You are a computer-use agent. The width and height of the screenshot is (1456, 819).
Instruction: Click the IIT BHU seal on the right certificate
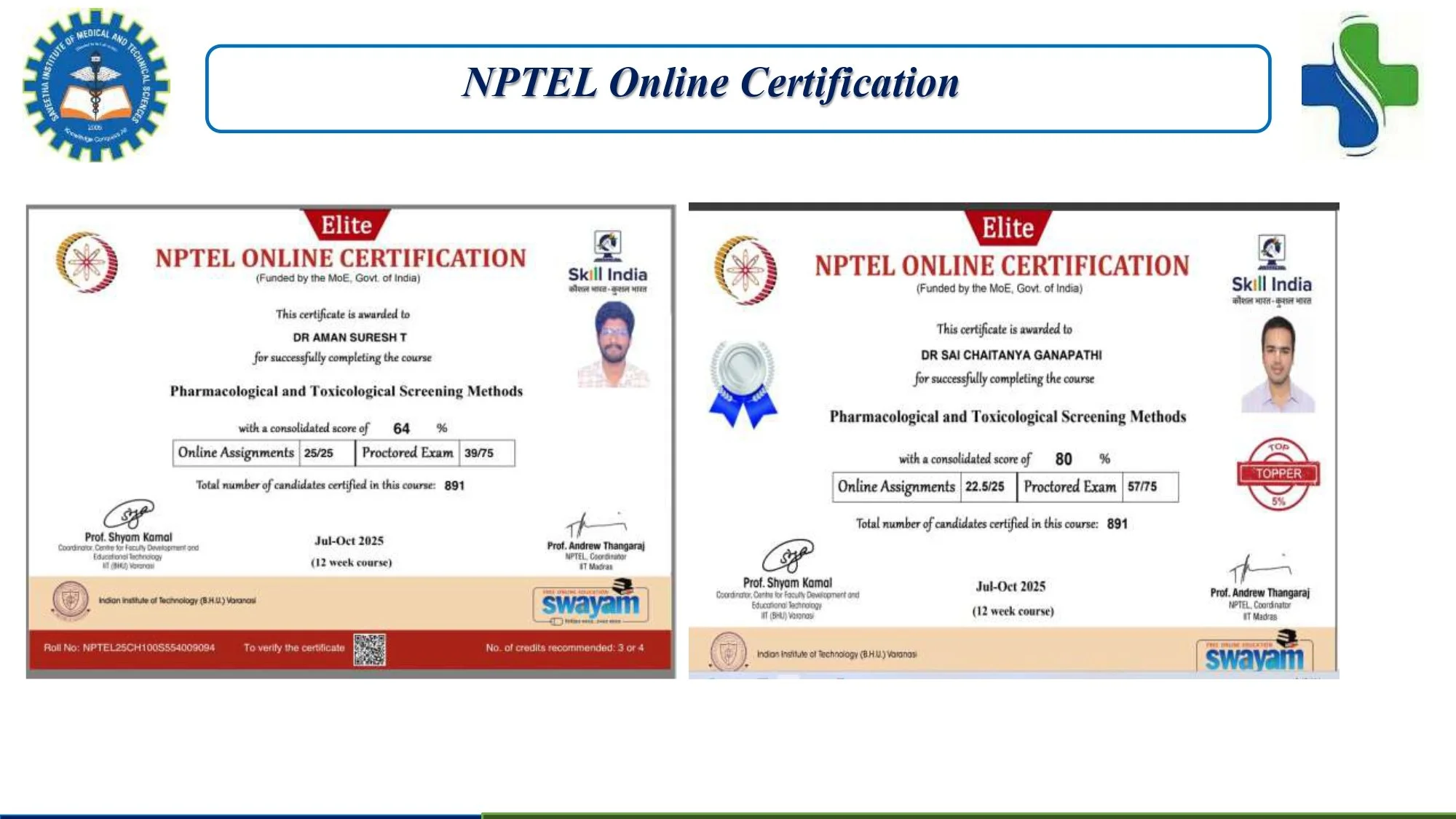click(x=728, y=652)
